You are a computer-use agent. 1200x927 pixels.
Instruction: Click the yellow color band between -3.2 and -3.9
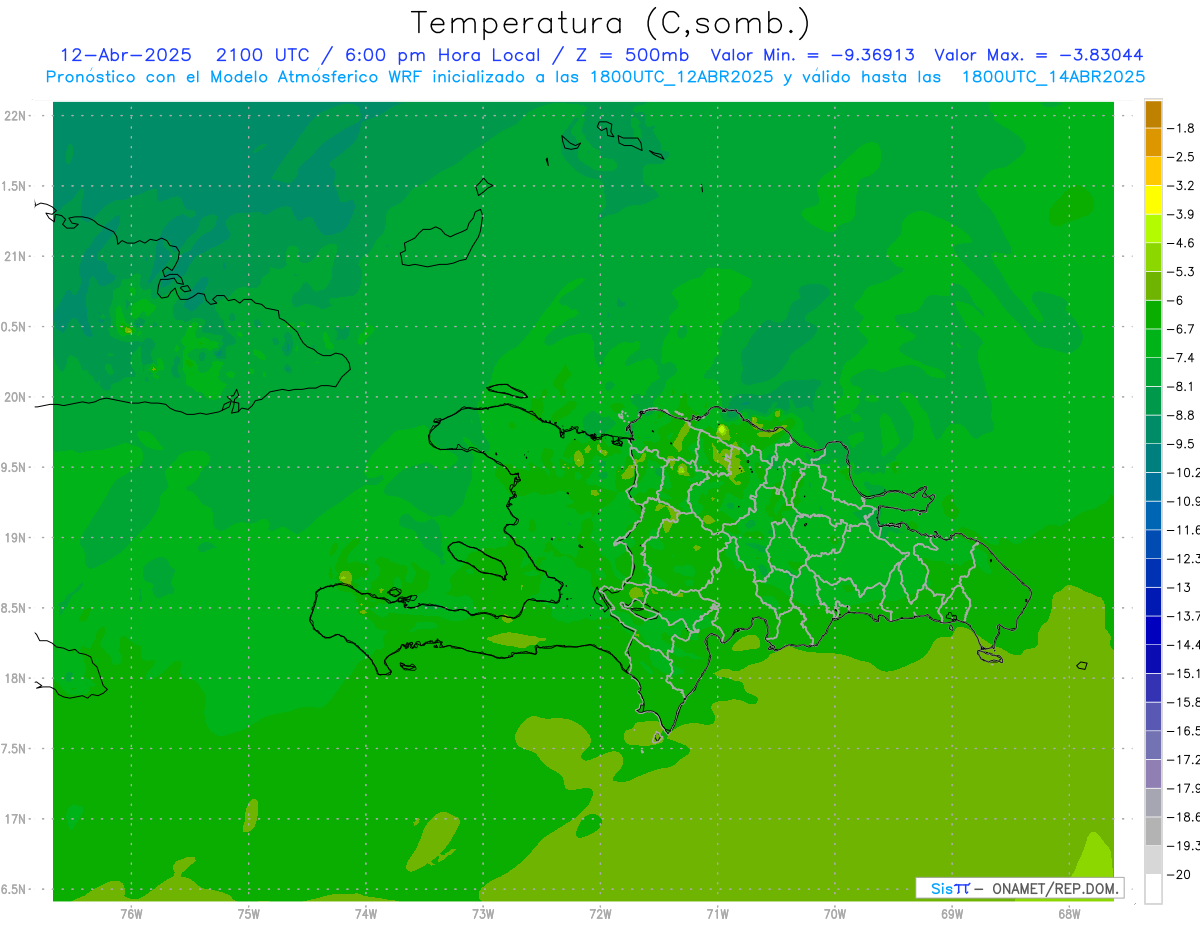click(1153, 199)
